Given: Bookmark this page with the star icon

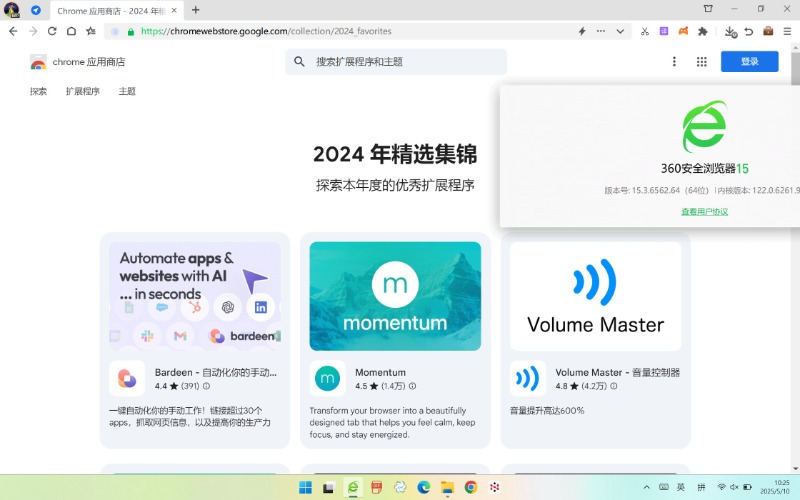Looking at the screenshot, I should [91, 31].
